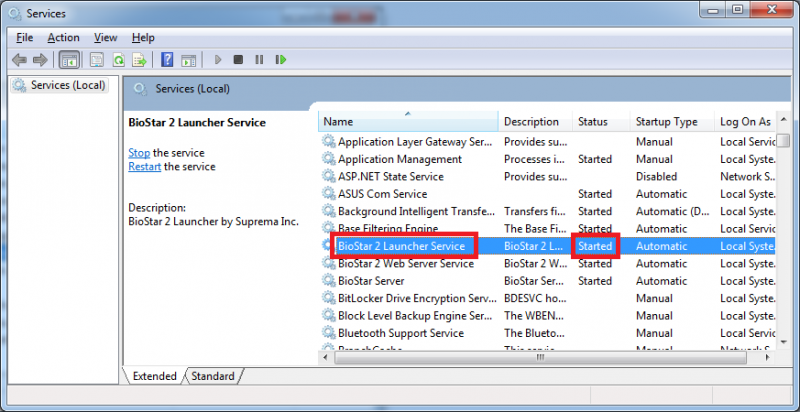Switch to the Standard tab

(x=212, y=376)
